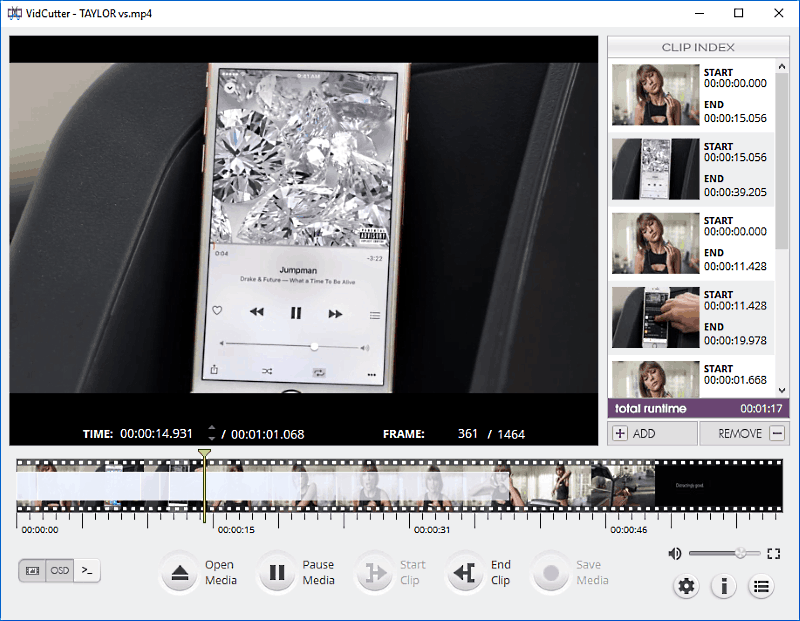Viewport: 800px width, 621px height.
Task: Open settings with the gear icon
Action: 686,586
